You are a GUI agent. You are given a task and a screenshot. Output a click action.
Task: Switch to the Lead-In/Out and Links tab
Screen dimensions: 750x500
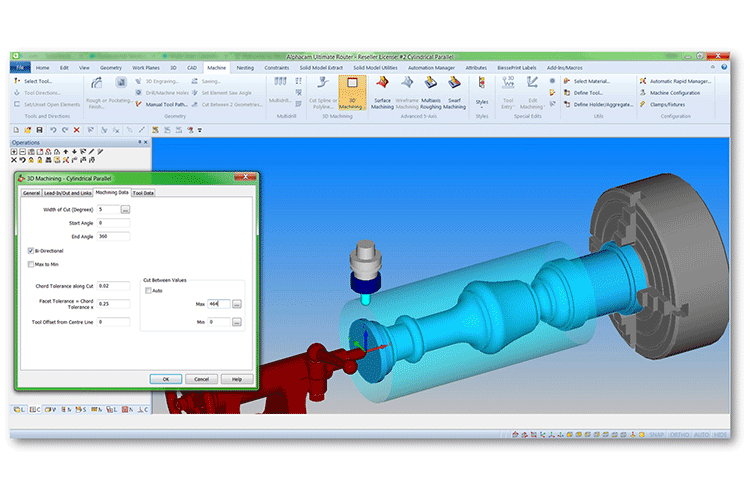67,193
